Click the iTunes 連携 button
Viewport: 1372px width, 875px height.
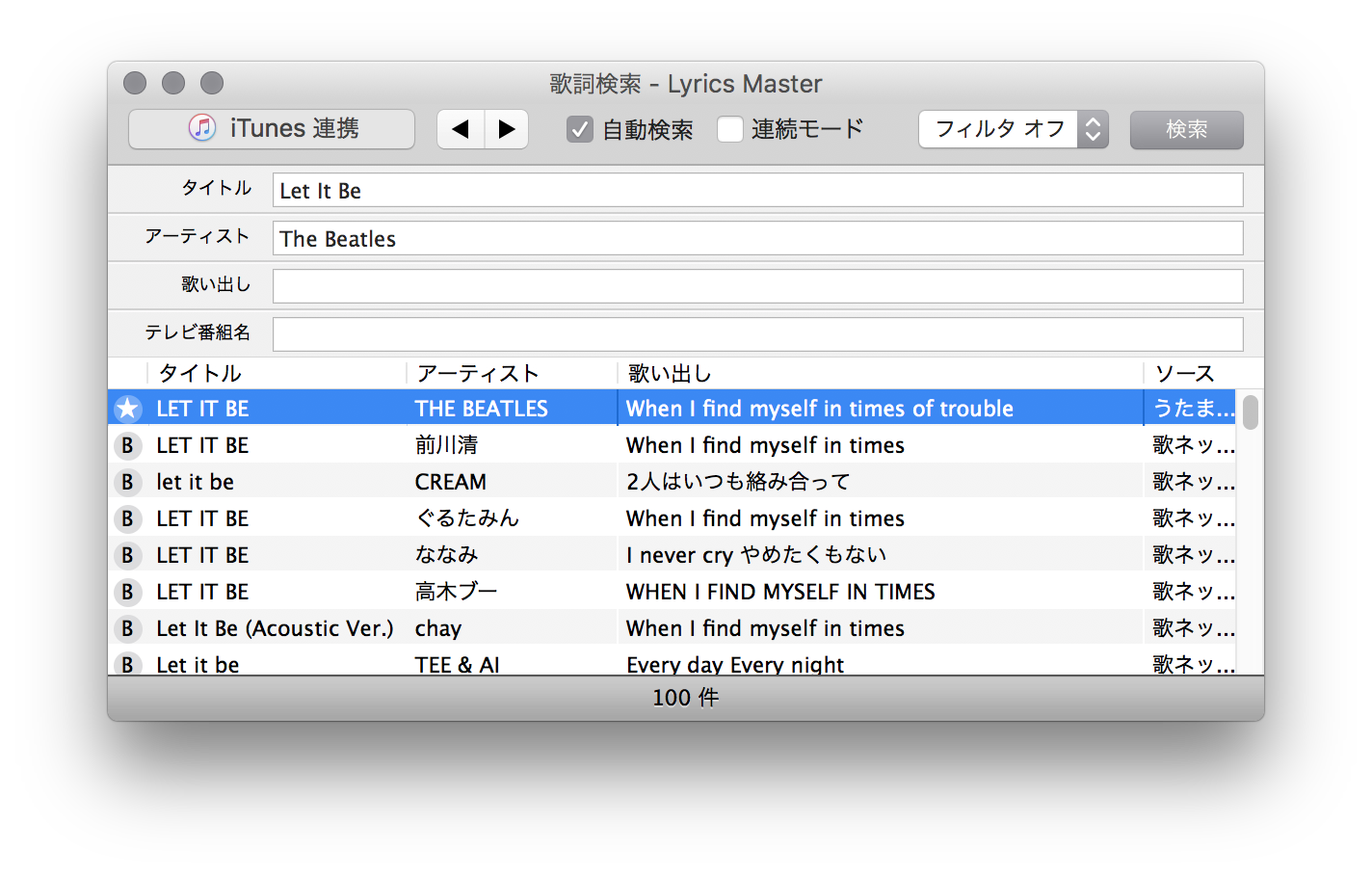[x=272, y=129]
